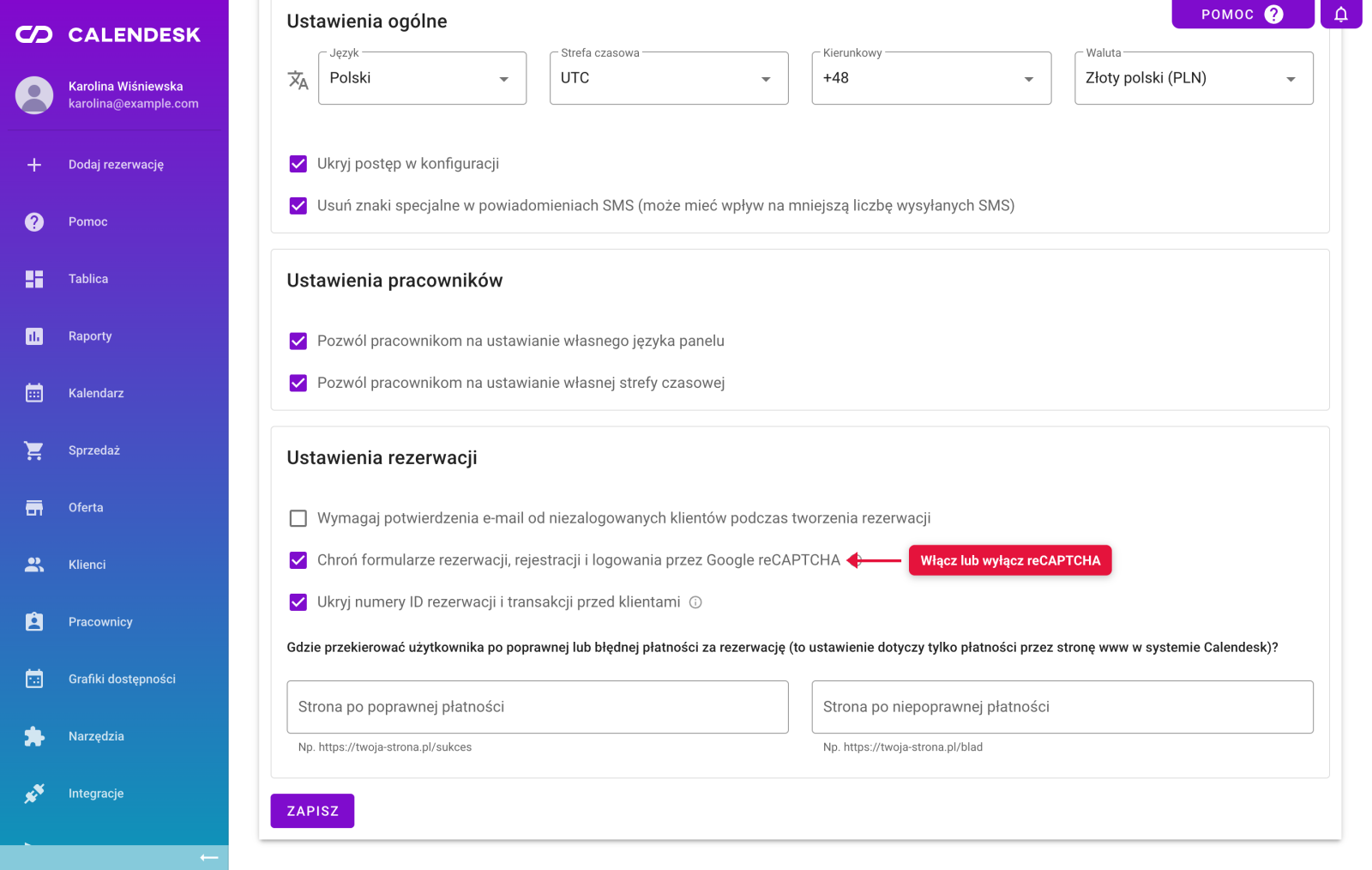
Task: Toggle Ukryj numery ID rezerwacji checkbox
Action: (298, 602)
